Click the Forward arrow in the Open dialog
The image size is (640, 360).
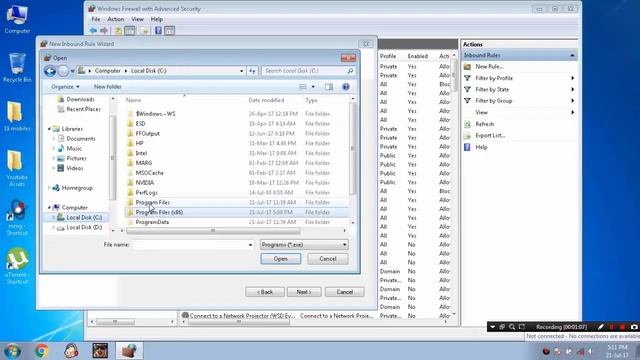63,71
